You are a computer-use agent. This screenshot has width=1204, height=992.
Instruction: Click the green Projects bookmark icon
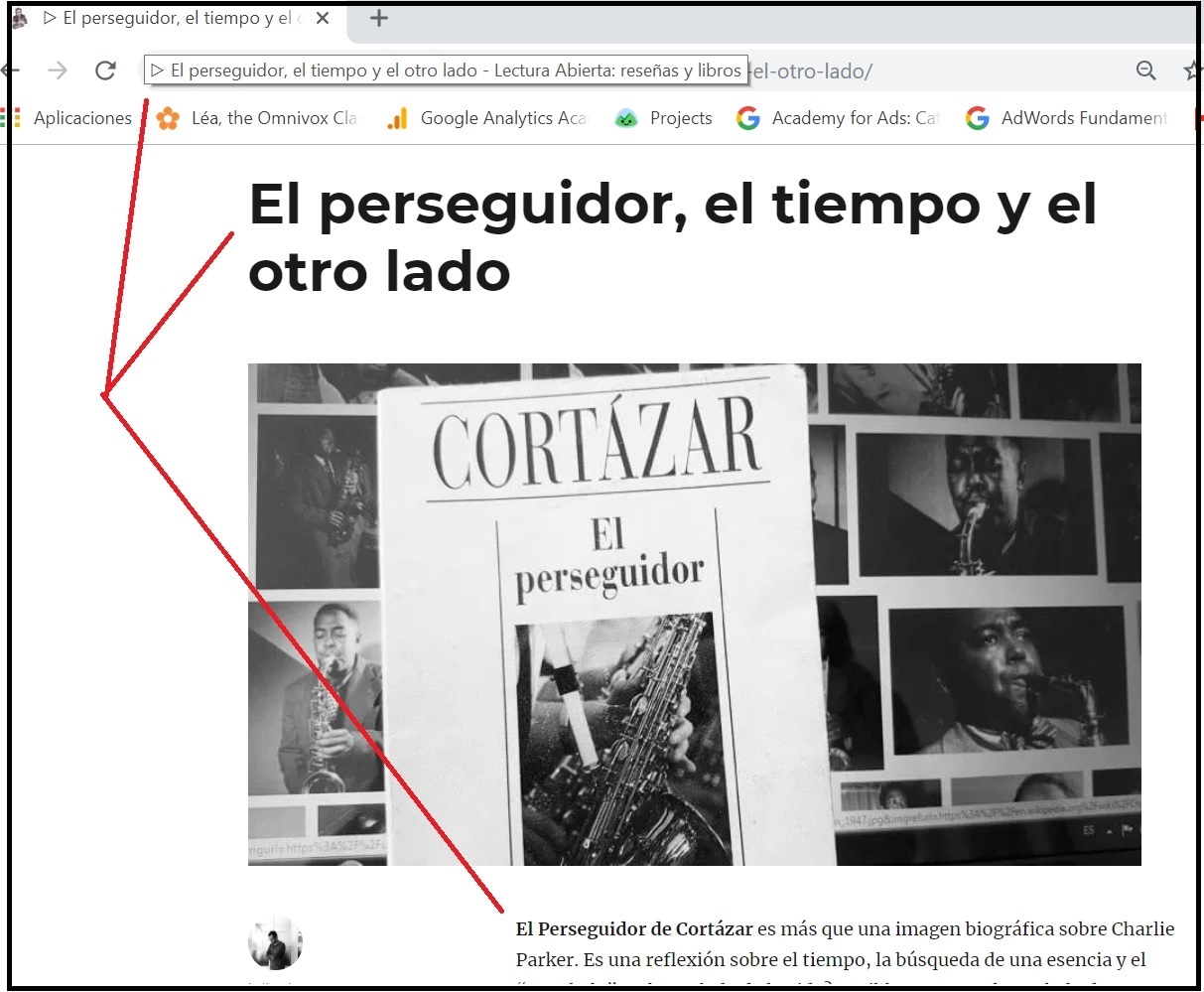[626, 119]
